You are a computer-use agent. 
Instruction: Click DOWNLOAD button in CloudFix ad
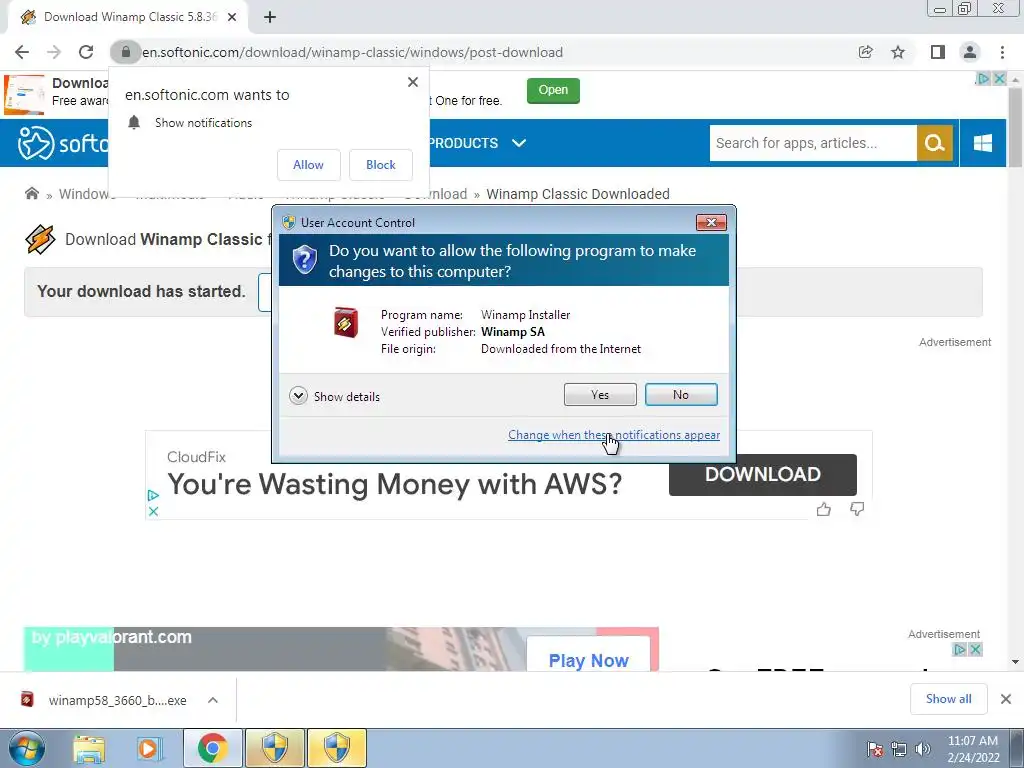pyautogui.click(x=763, y=475)
